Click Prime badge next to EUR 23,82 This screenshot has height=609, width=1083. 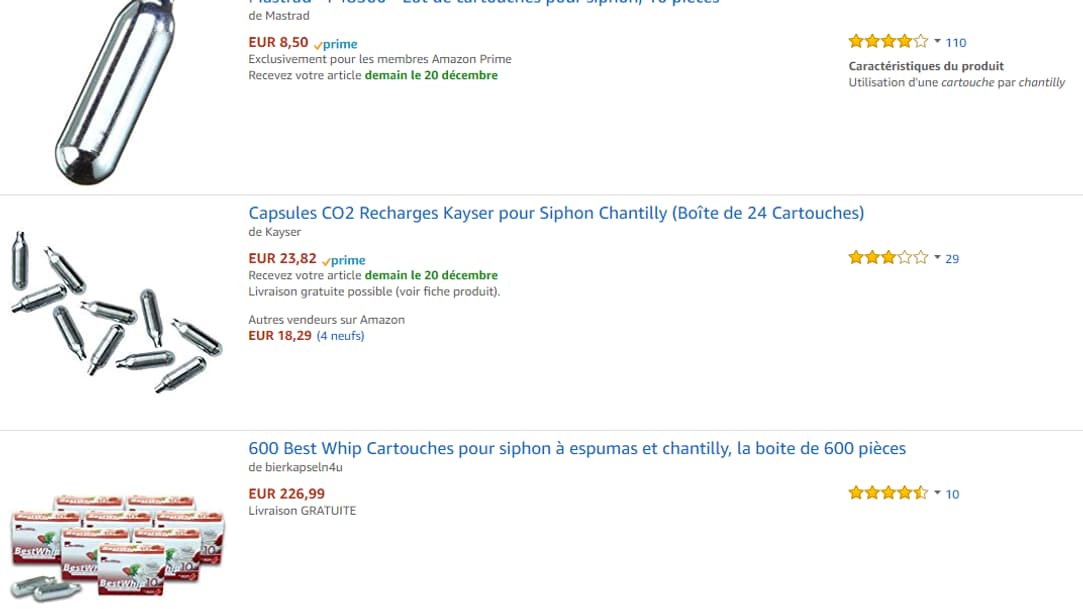[344, 260]
